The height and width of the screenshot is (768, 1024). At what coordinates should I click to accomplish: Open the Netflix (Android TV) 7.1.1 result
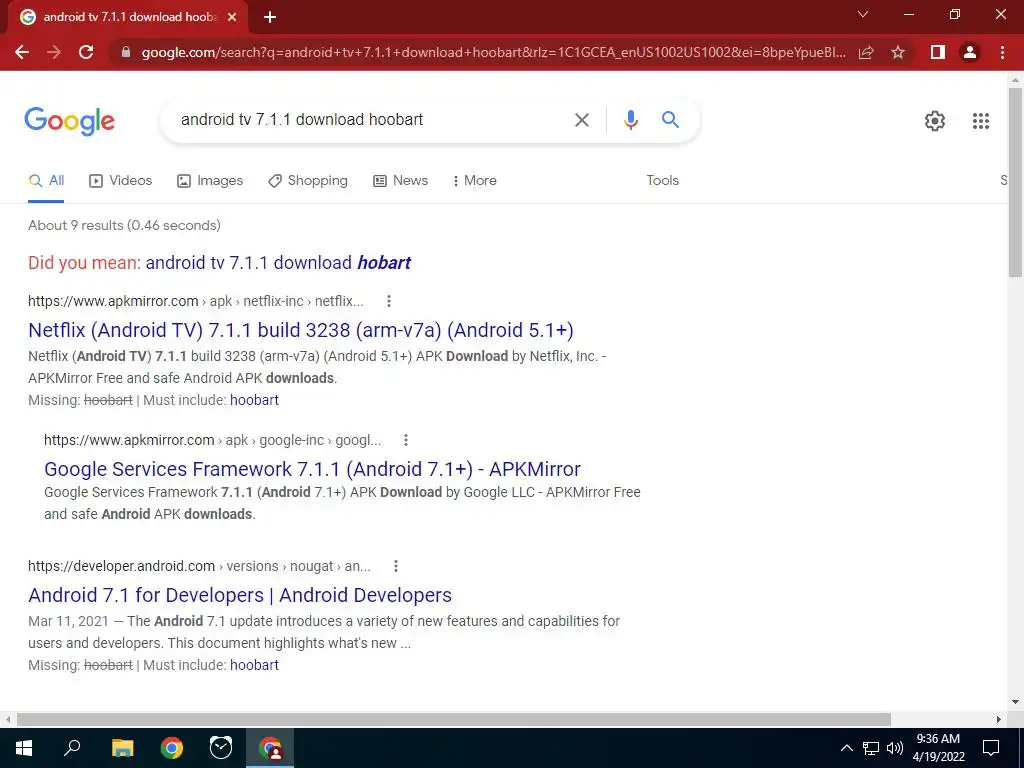point(300,330)
